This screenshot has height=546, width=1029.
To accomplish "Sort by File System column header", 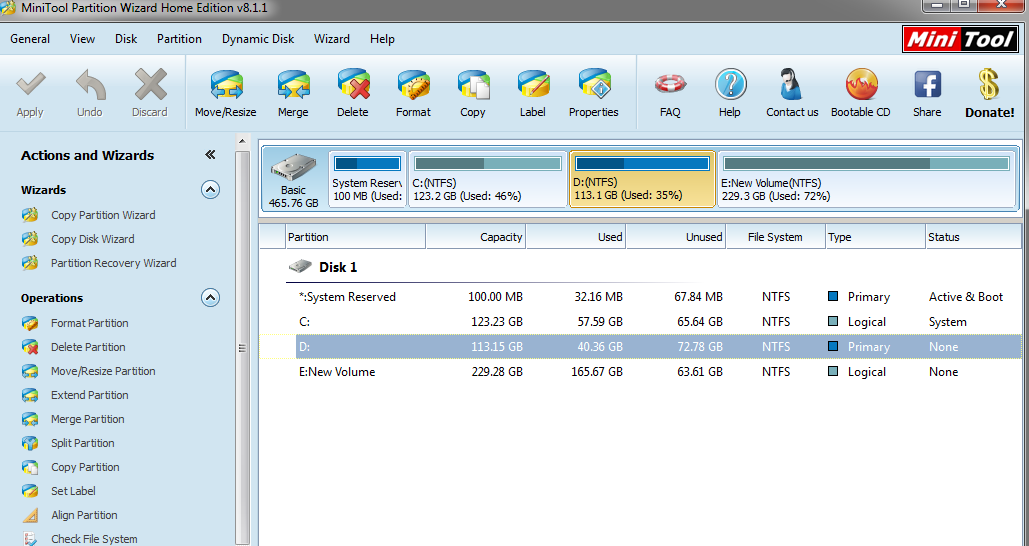I will (x=776, y=237).
